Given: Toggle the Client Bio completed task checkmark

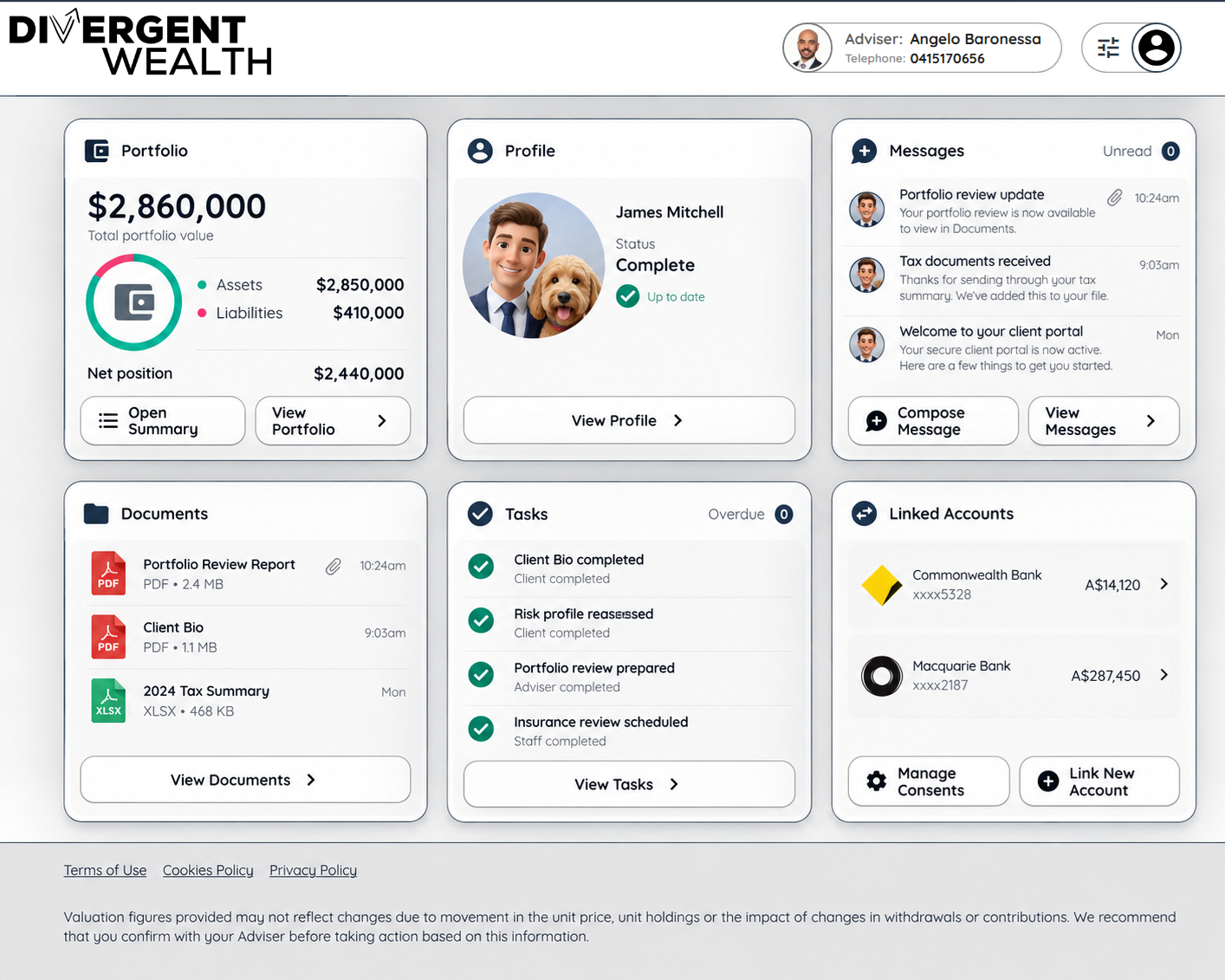Looking at the screenshot, I should [x=481, y=567].
